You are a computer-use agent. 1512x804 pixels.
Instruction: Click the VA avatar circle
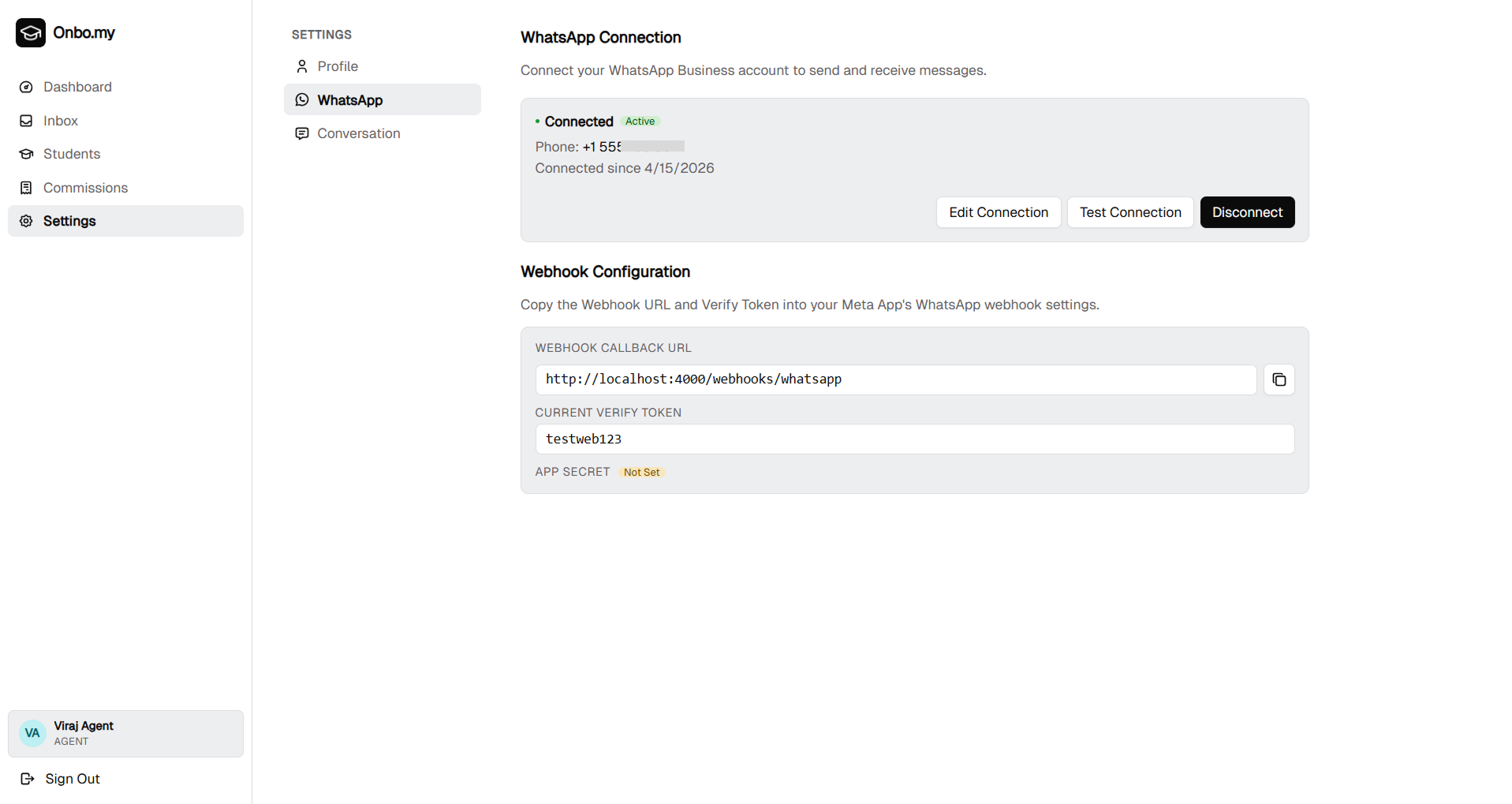click(x=32, y=733)
